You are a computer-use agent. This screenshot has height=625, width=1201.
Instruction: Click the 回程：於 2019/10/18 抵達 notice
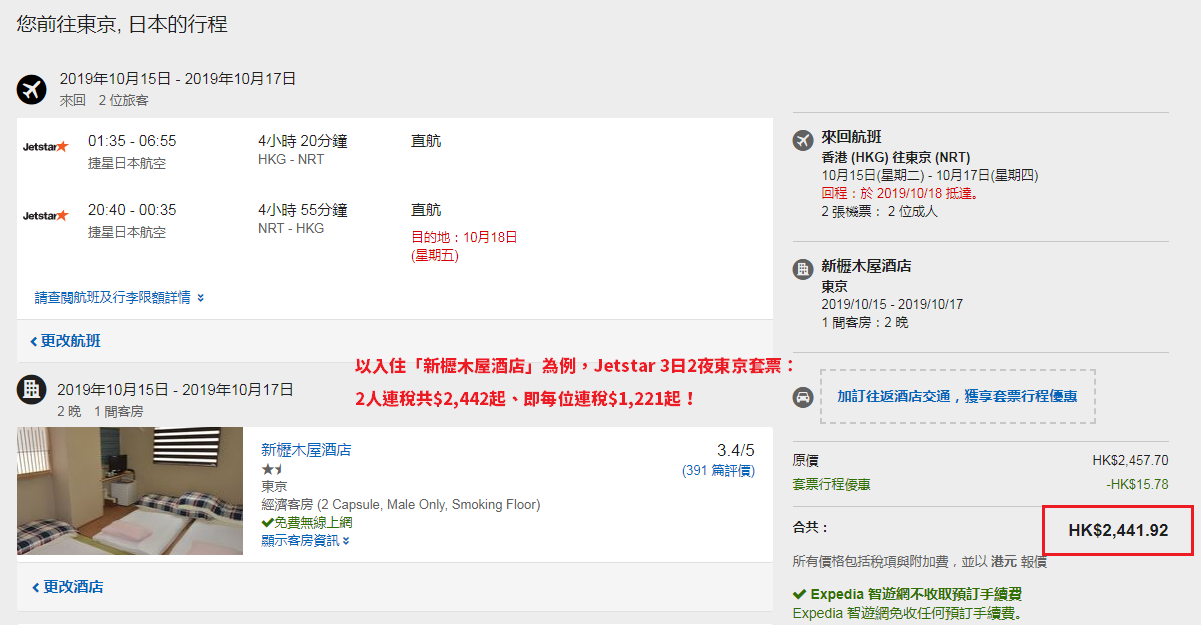pos(900,193)
